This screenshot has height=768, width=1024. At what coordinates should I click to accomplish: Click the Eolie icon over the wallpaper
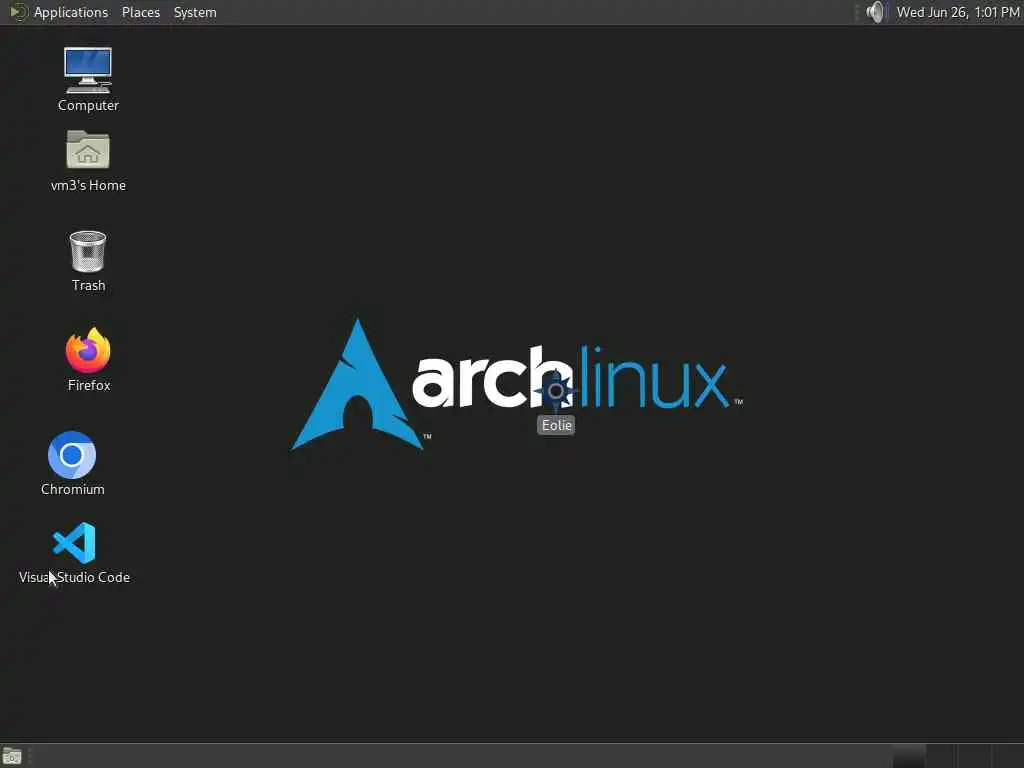coord(556,391)
